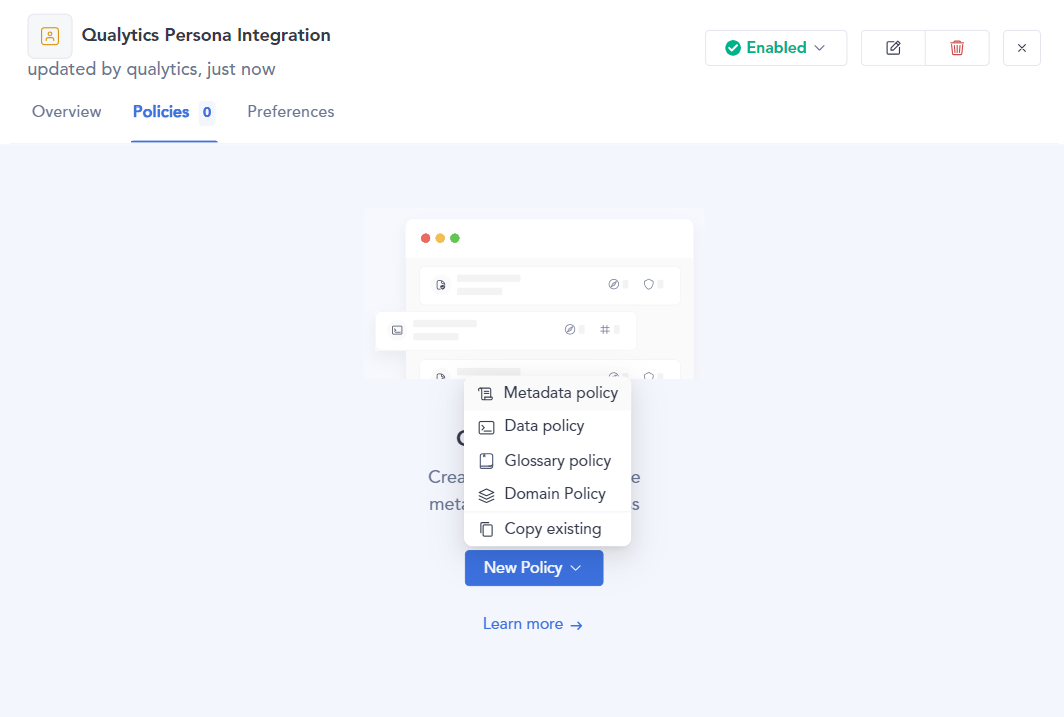1064x717 pixels.
Task: Close the persona panel with the X button
Action: tap(1021, 48)
